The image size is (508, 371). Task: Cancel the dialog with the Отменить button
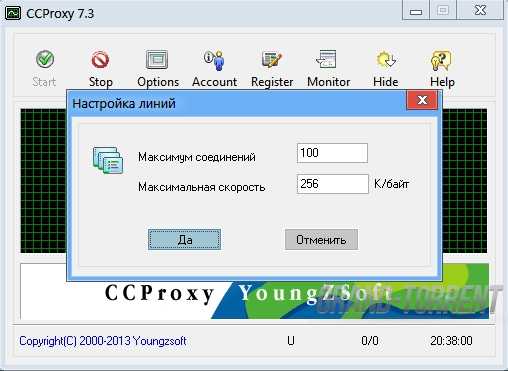pos(321,239)
